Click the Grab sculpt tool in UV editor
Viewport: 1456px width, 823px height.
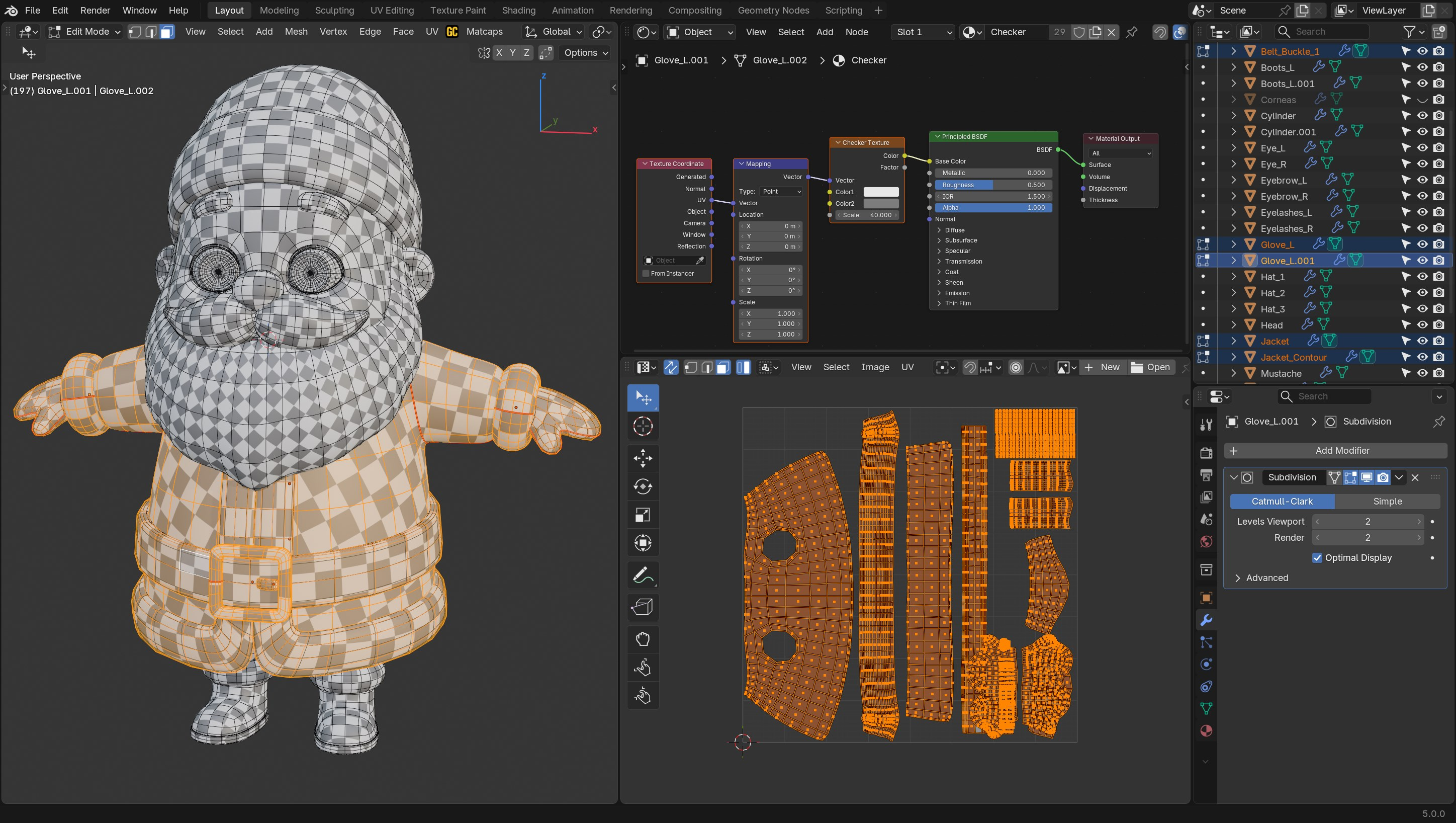tap(643, 638)
